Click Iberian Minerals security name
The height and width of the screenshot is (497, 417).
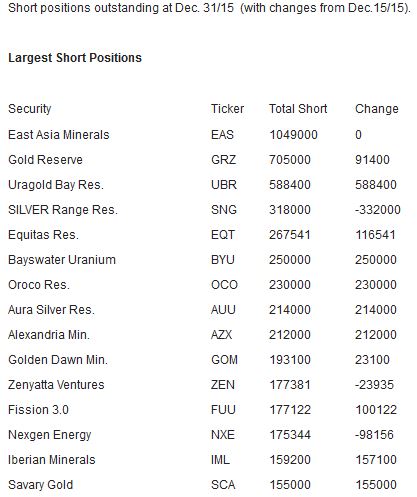52,460
